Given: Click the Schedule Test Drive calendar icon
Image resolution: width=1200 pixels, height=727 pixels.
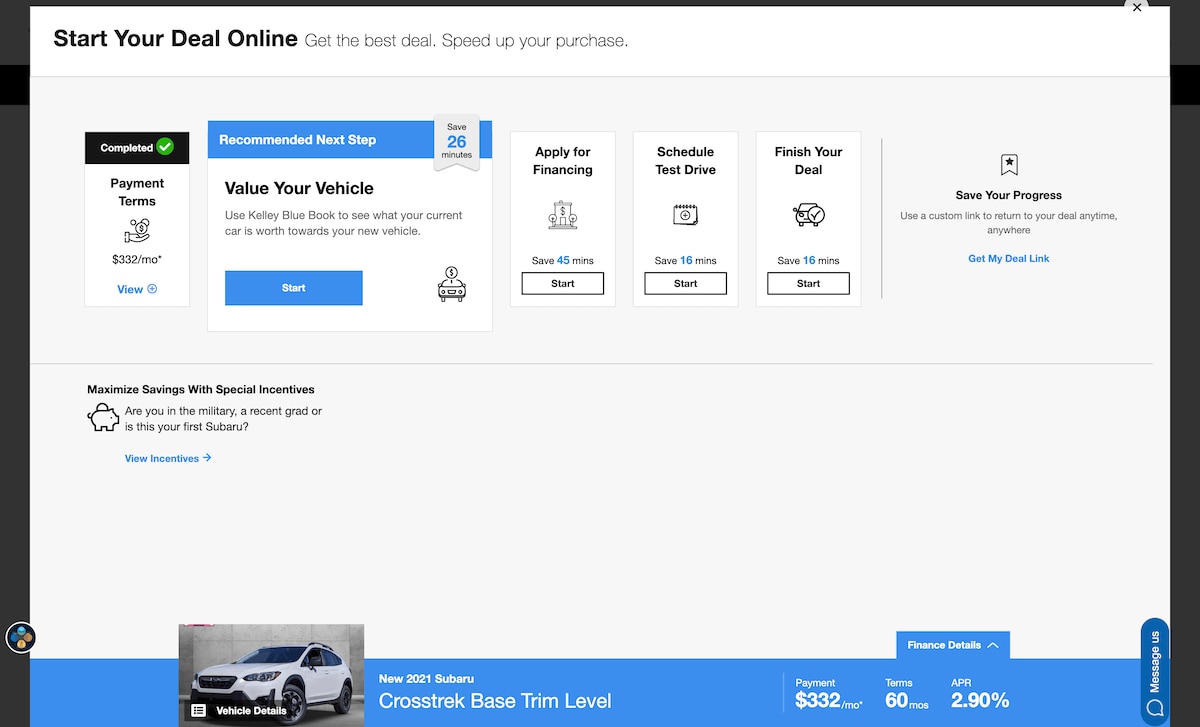Looking at the screenshot, I should click(685, 214).
